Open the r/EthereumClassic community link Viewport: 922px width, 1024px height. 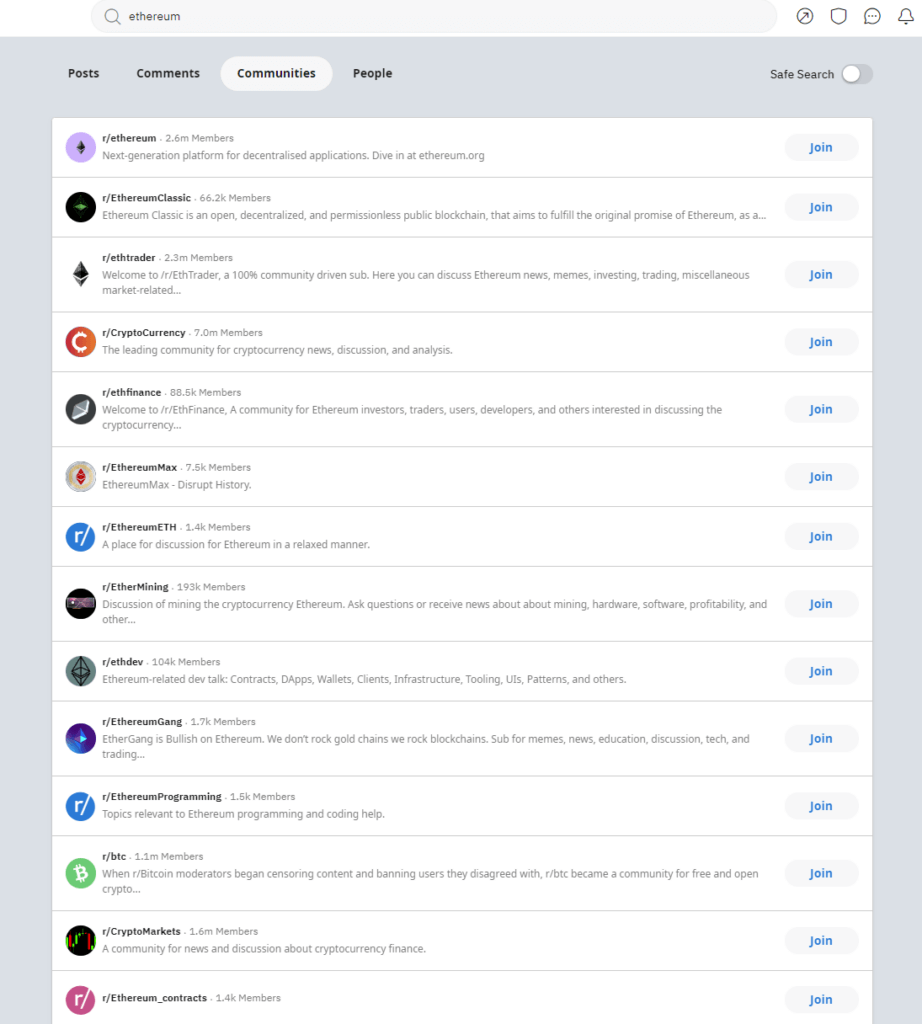[x=146, y=198]
